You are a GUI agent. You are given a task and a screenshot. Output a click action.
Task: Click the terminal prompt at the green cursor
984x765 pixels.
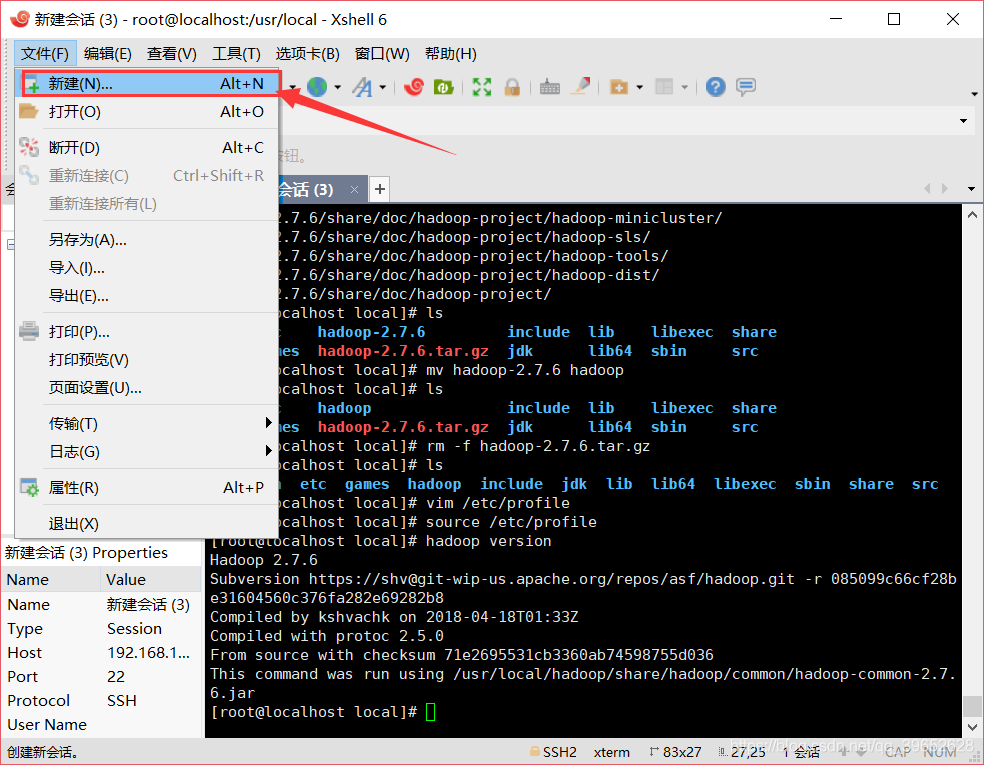coord(430,712)
